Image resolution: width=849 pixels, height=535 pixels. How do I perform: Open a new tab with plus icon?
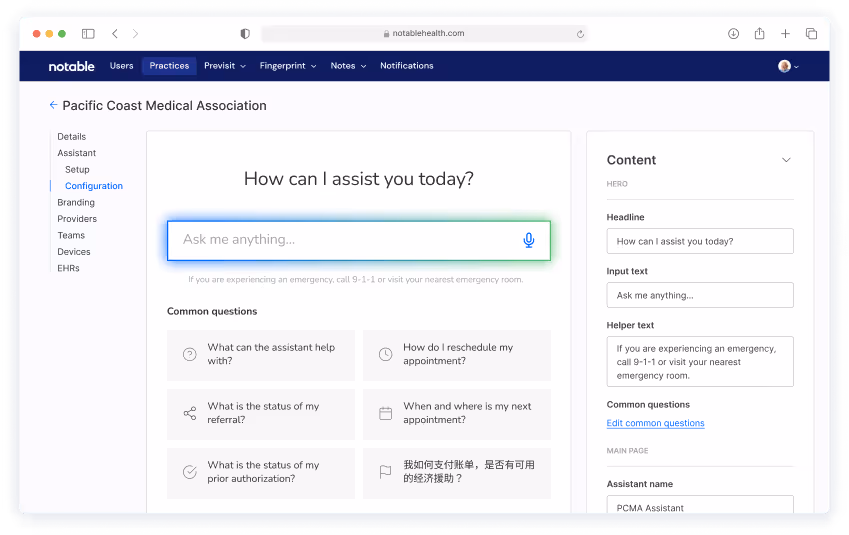coord(785,34)
